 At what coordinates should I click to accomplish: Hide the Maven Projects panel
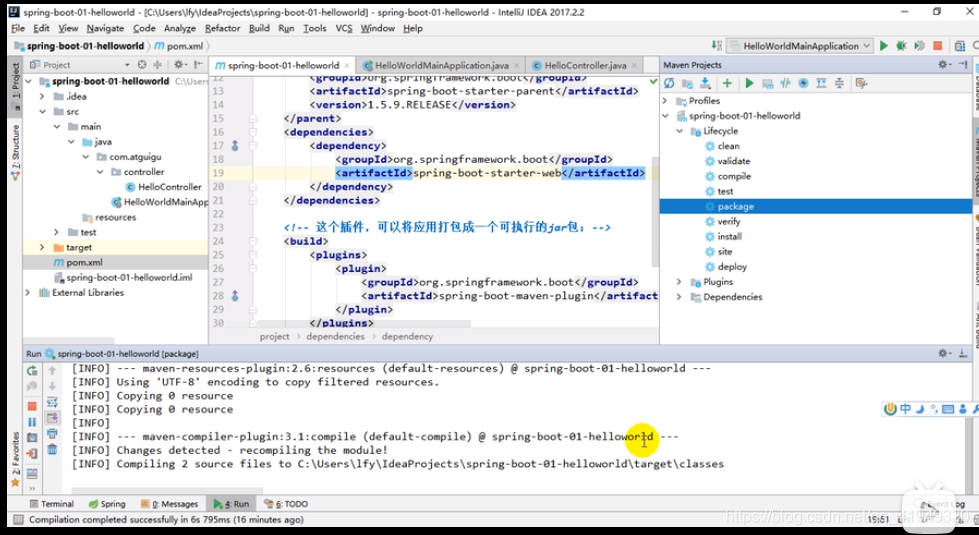pos(963,64)
